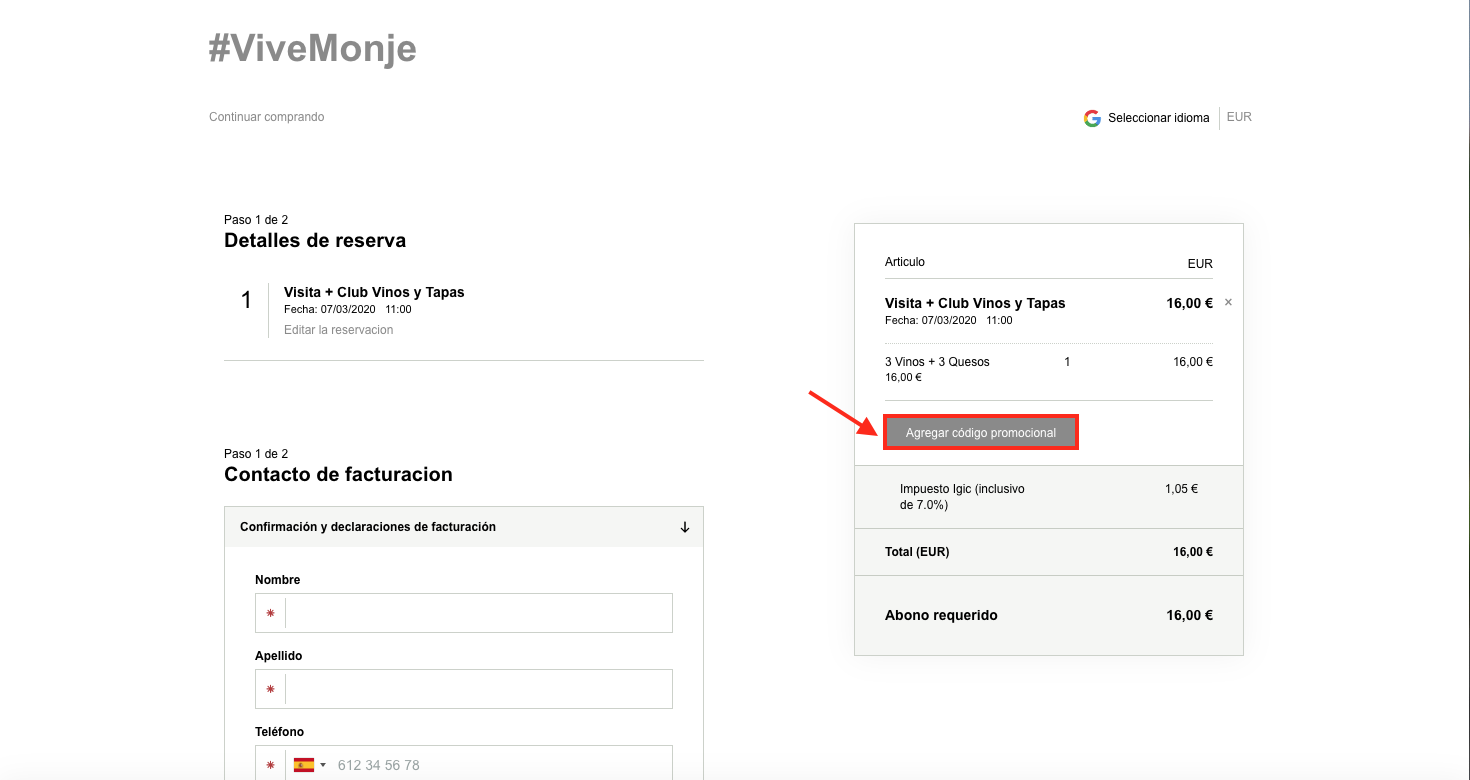This screenshot has width=1470, height=780.
Task: Click the Teléfono number input field
Action: 500,765
